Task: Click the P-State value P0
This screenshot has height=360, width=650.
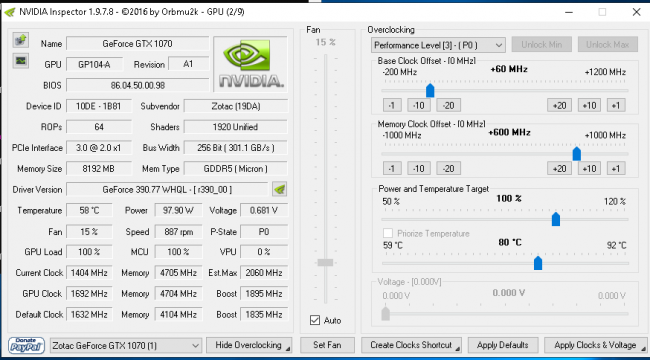Action: tap(264, 231)
